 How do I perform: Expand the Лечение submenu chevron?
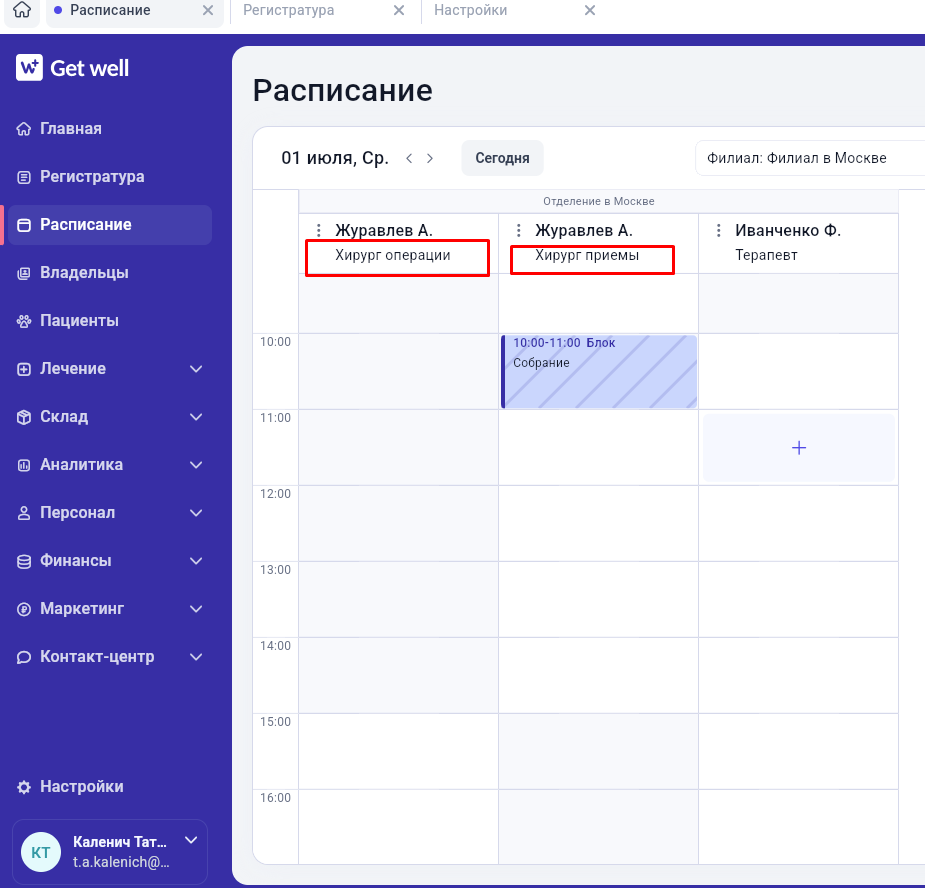[x=196, y=369]
